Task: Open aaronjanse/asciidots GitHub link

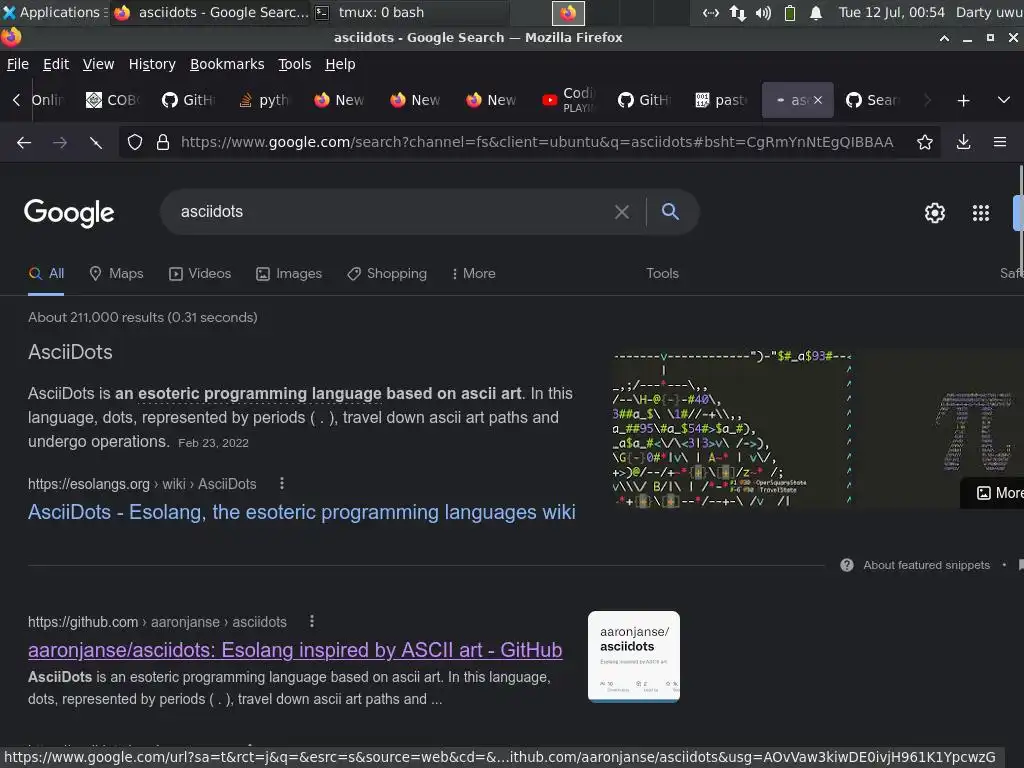Action: click(295, 650)
